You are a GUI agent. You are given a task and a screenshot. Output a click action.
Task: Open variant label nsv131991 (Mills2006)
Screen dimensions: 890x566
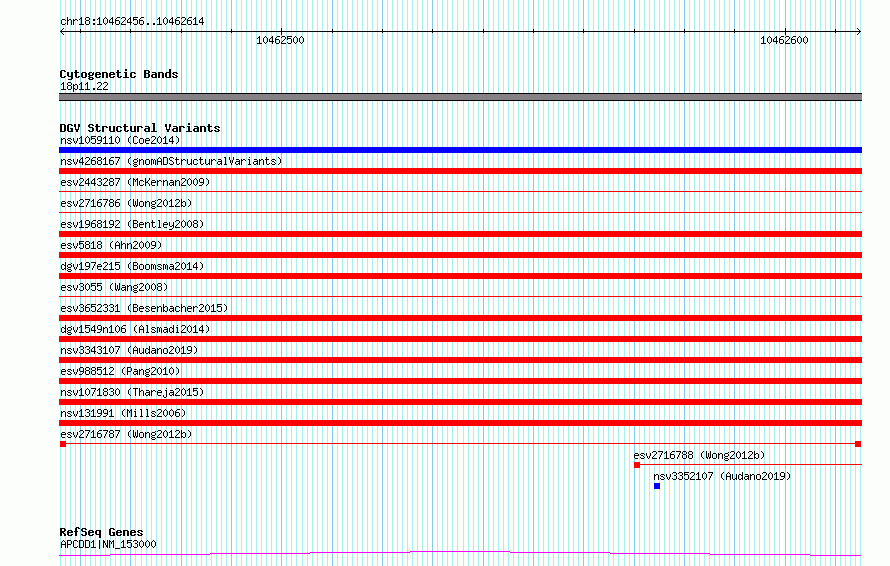(123, 413)
